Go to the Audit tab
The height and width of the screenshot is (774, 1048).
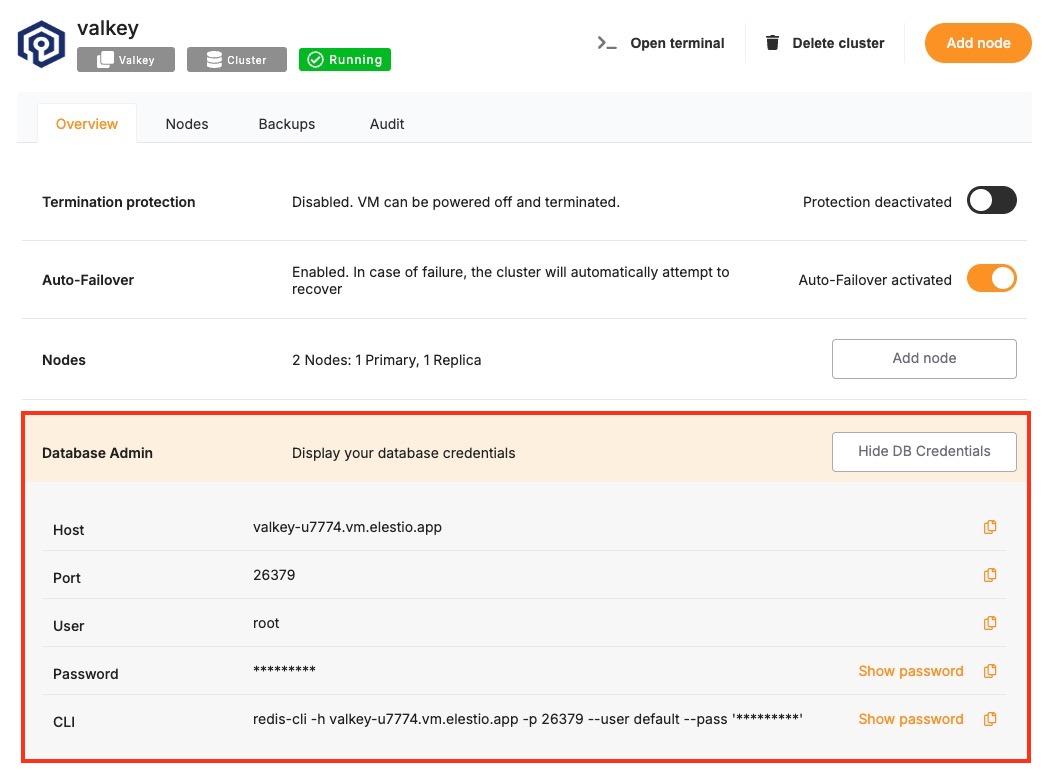click(387, 124)
